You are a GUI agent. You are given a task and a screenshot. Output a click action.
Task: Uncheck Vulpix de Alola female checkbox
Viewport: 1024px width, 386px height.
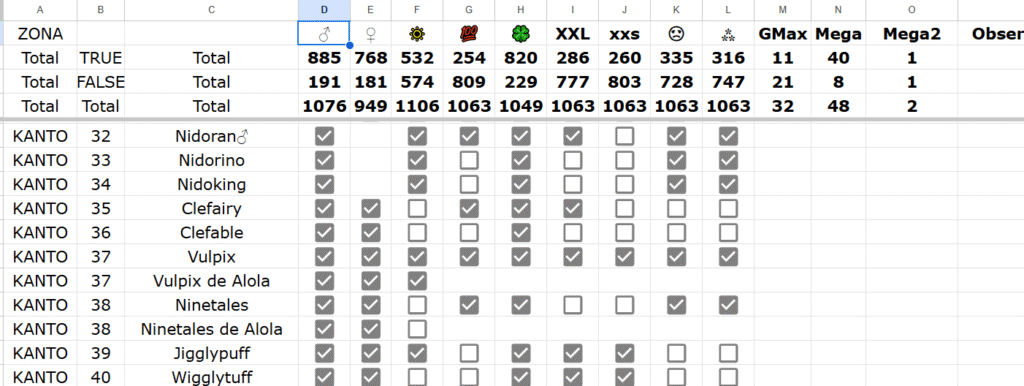click(x=370, y=281)
